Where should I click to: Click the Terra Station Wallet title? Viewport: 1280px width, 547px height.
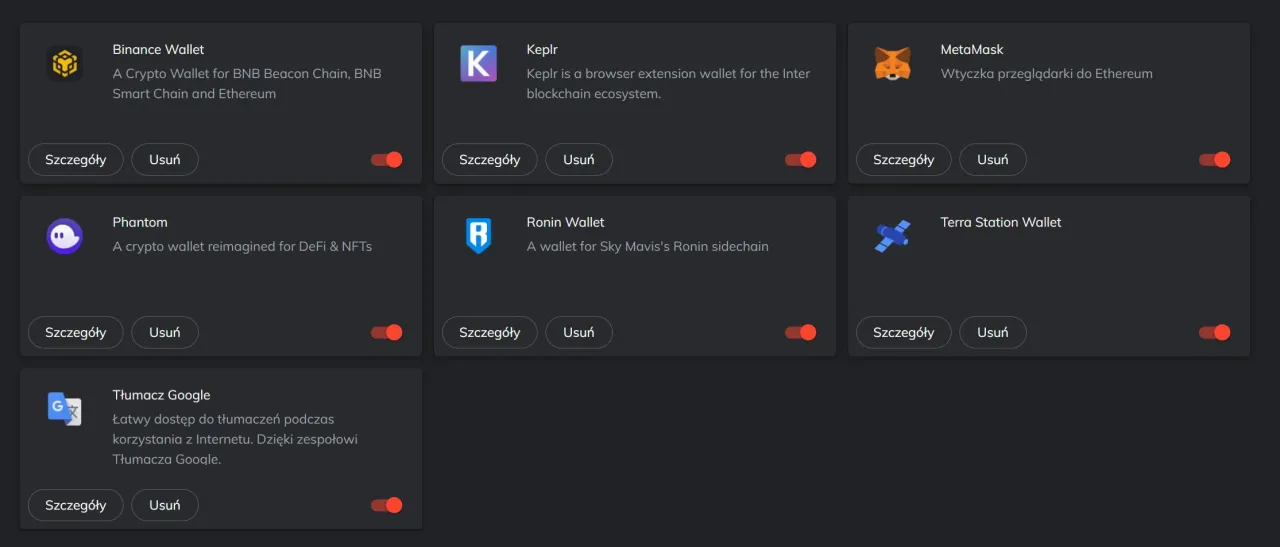tap(1001, 222)
